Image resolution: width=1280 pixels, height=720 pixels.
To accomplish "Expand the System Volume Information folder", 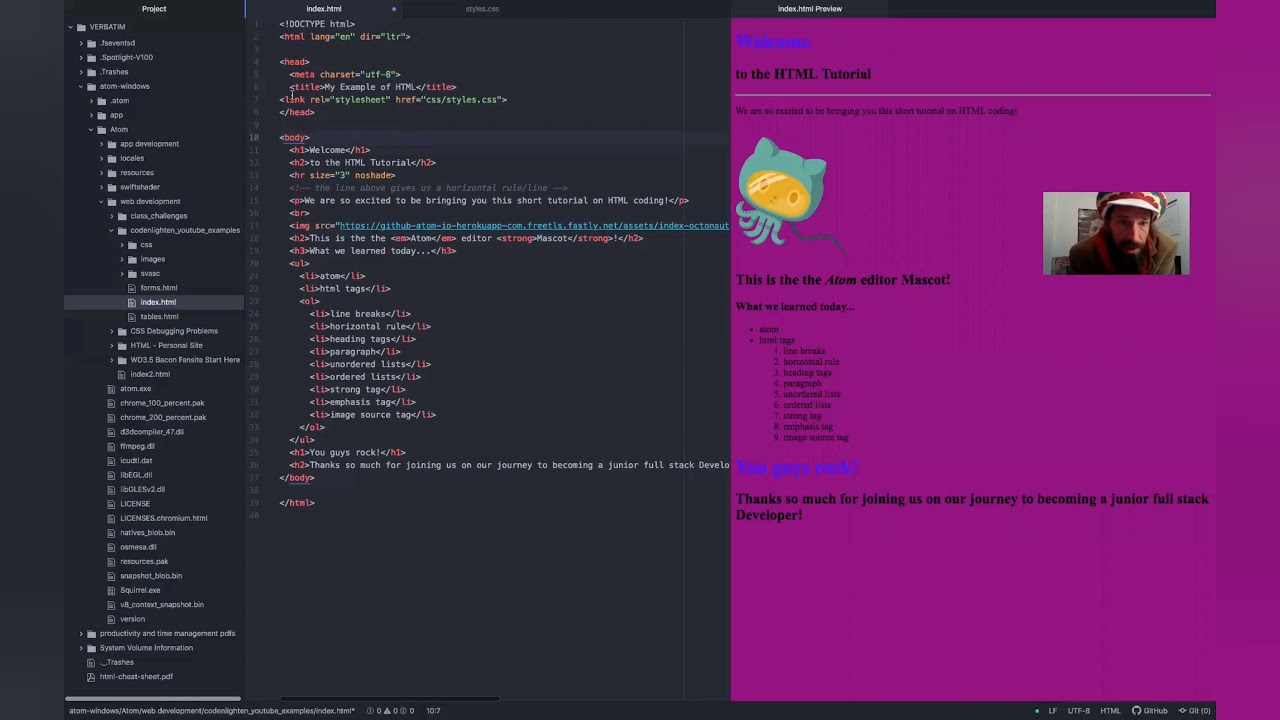I will [x=82, y=648].
